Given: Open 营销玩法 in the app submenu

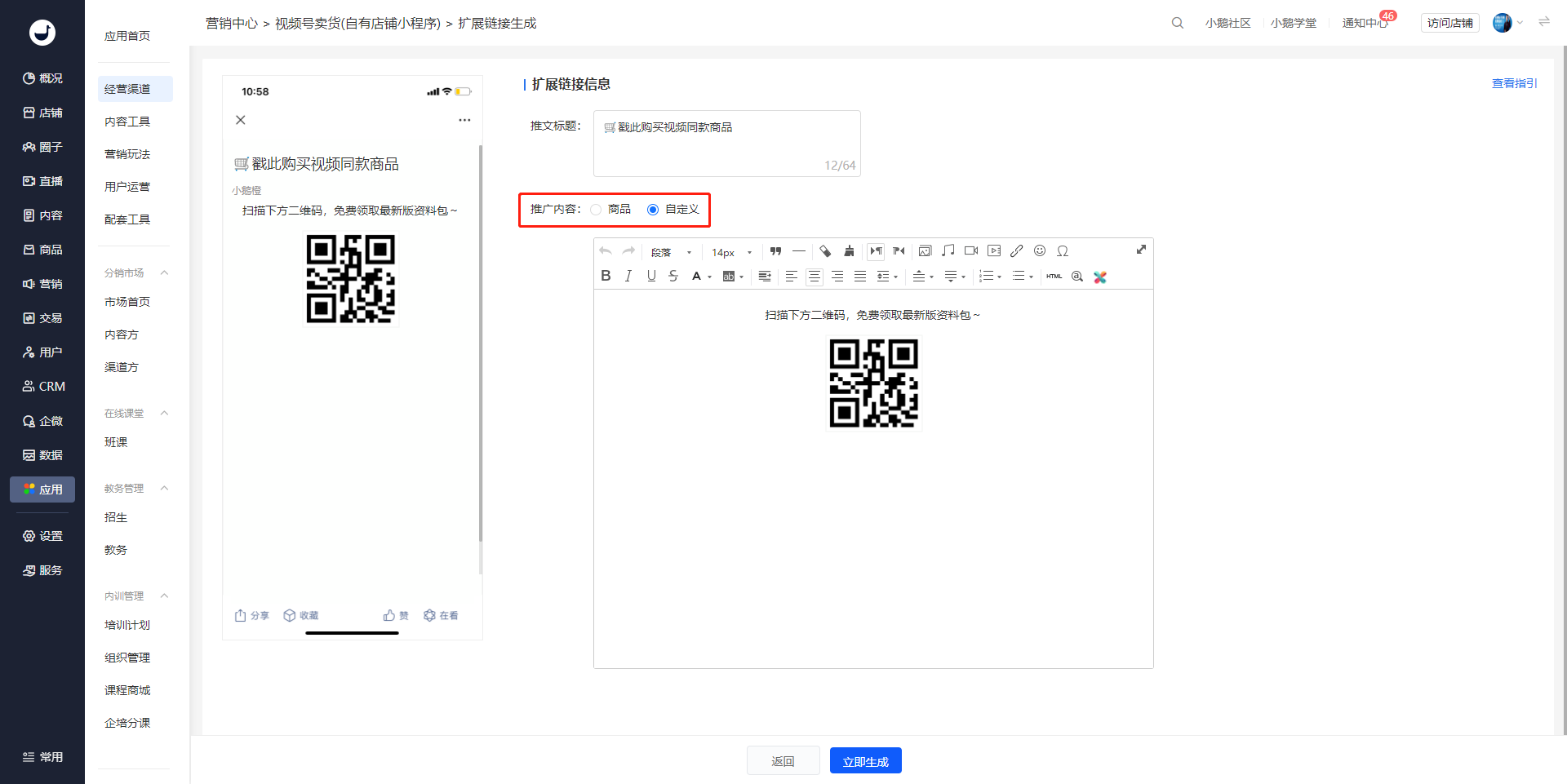Looking at the screenshot, I should pos(127,154).
